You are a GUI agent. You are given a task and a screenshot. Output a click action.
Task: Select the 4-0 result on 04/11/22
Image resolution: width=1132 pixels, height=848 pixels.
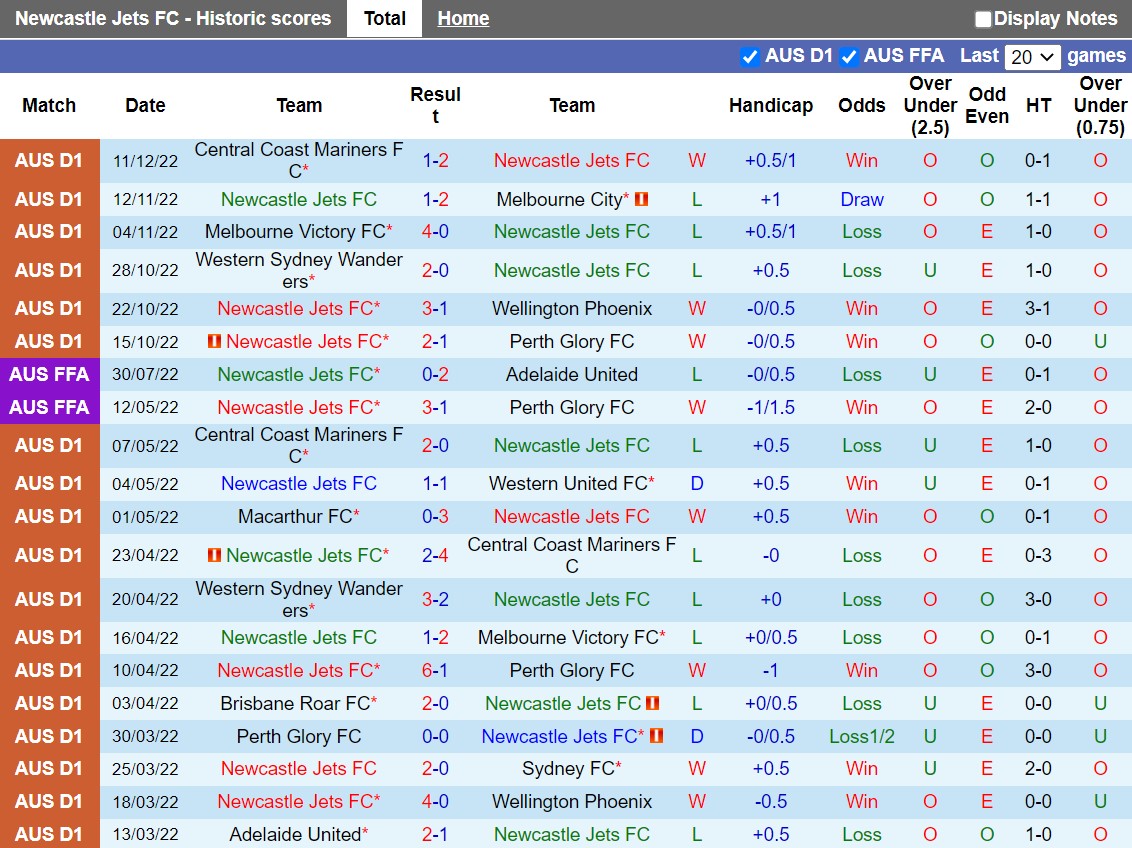pos(435,232)
